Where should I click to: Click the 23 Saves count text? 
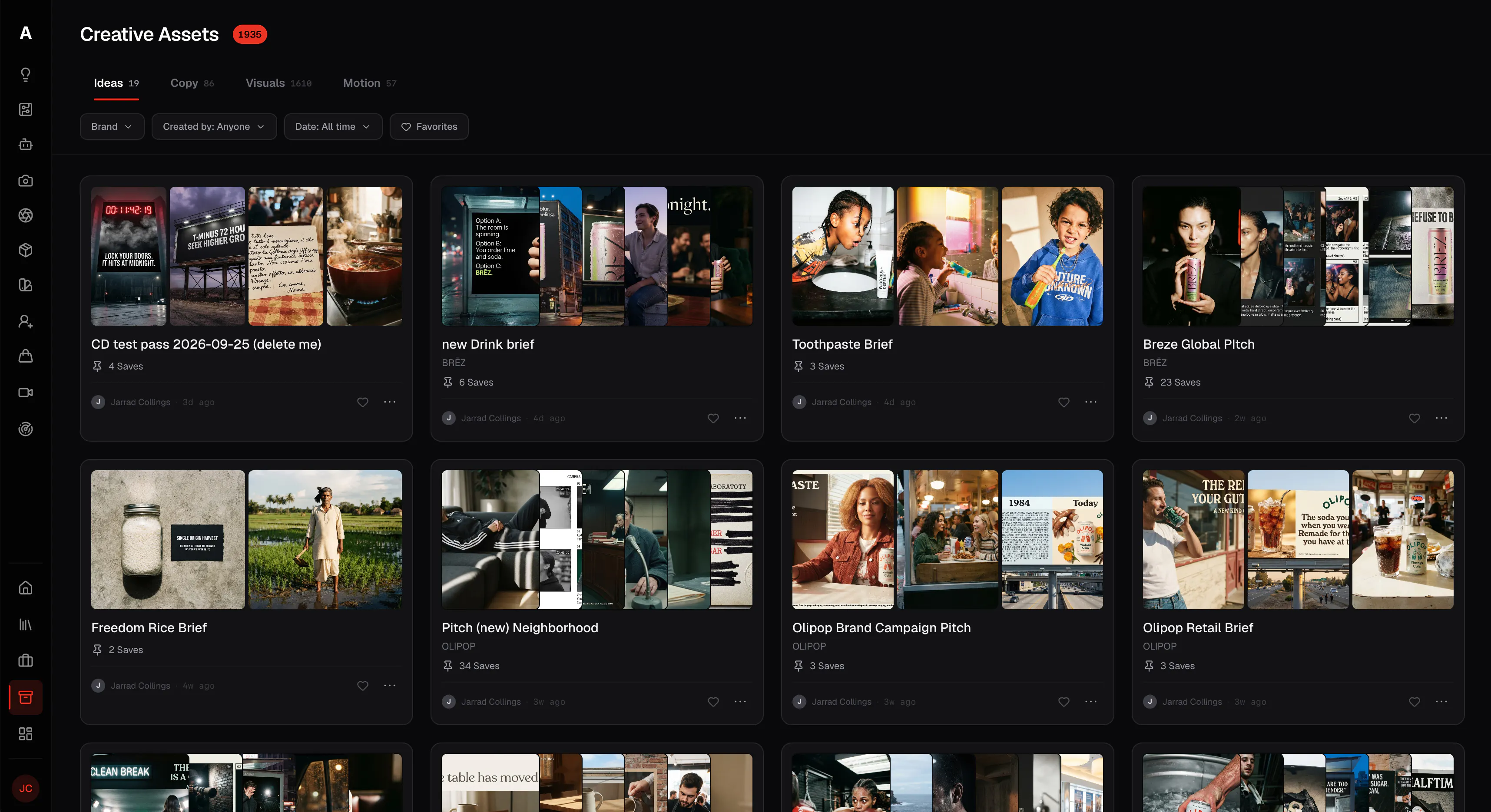[x=1180, y=382]
